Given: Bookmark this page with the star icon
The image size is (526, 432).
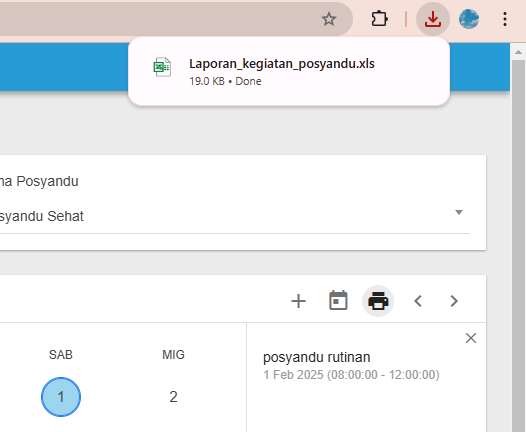Looking at the screenshot, I should click(x=329, y=19).
